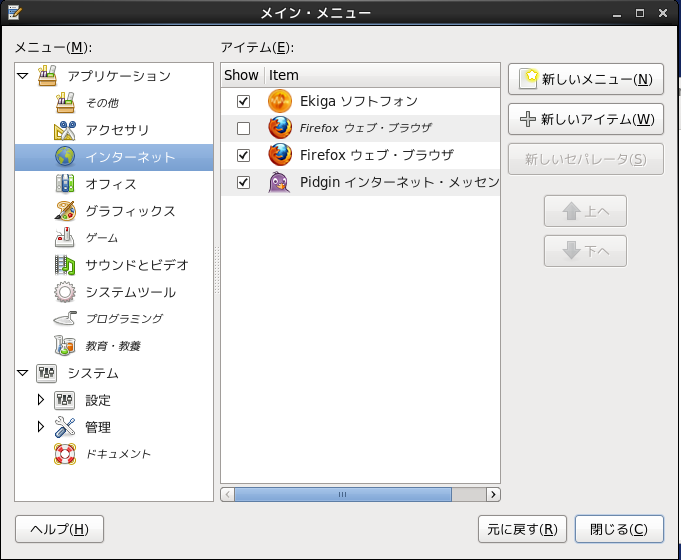Click the ドキュメント lifebuoy icon
This screenshot has height=560, width=681.
click(x=65, y=454)
